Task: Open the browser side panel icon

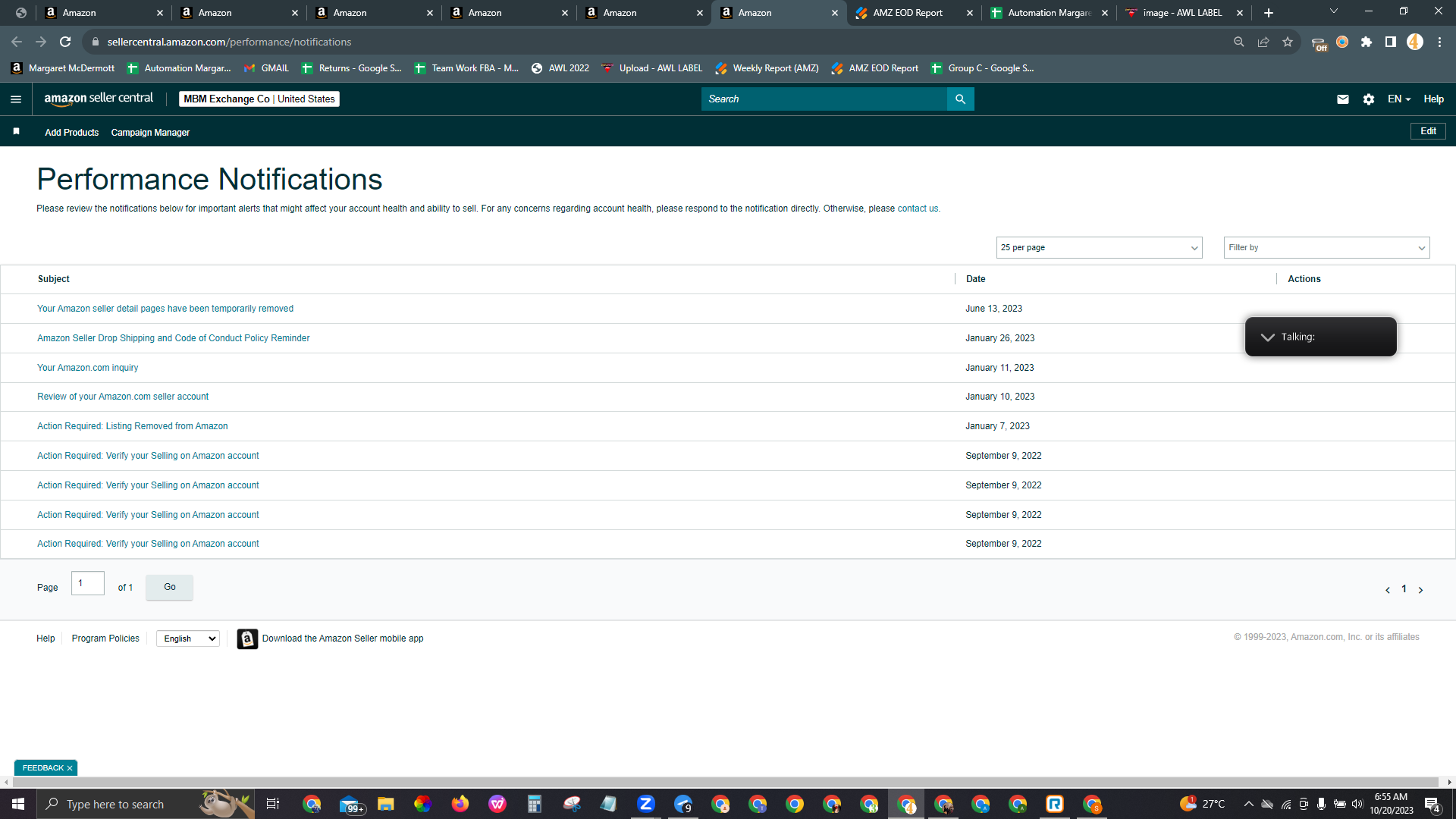Action: [1391, 42]
